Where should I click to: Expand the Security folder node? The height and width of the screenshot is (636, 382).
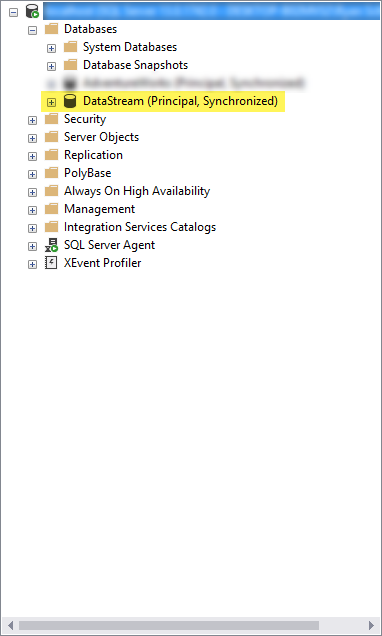pos(32,120)
